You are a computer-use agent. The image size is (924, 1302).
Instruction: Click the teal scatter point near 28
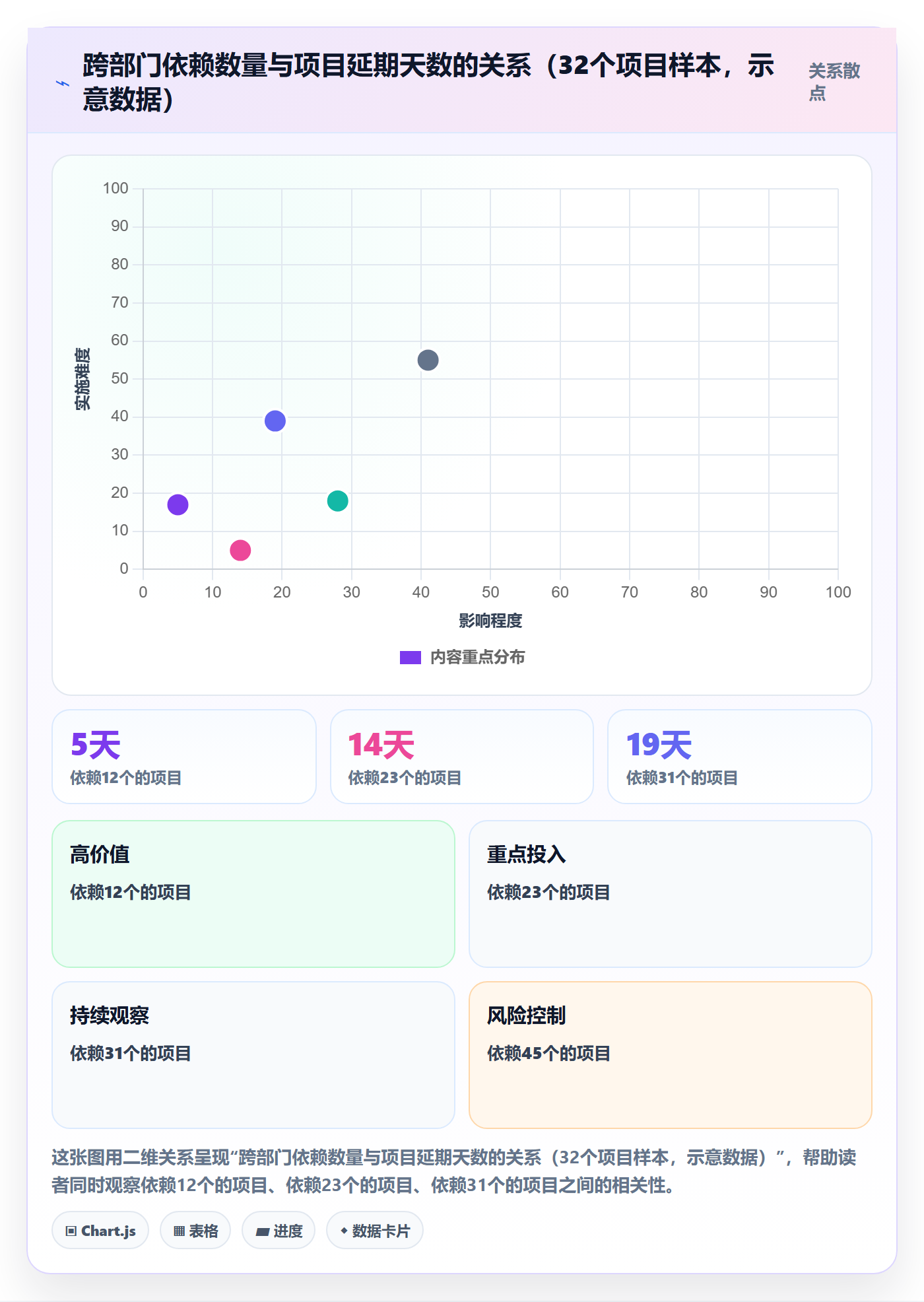pyautogui.click(x=337, y=501)
